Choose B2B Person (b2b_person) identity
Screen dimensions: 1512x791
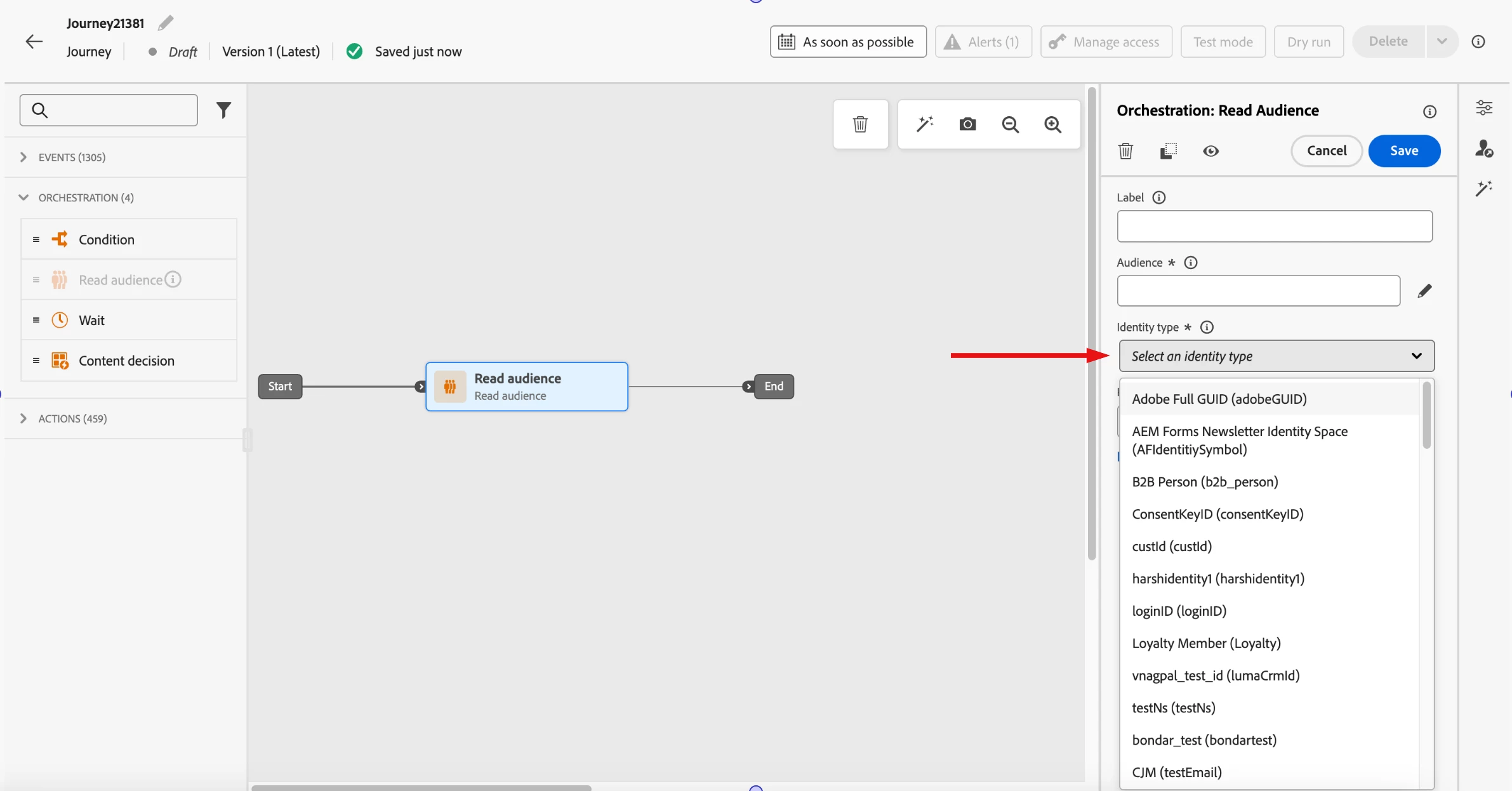coord(1205,482)
